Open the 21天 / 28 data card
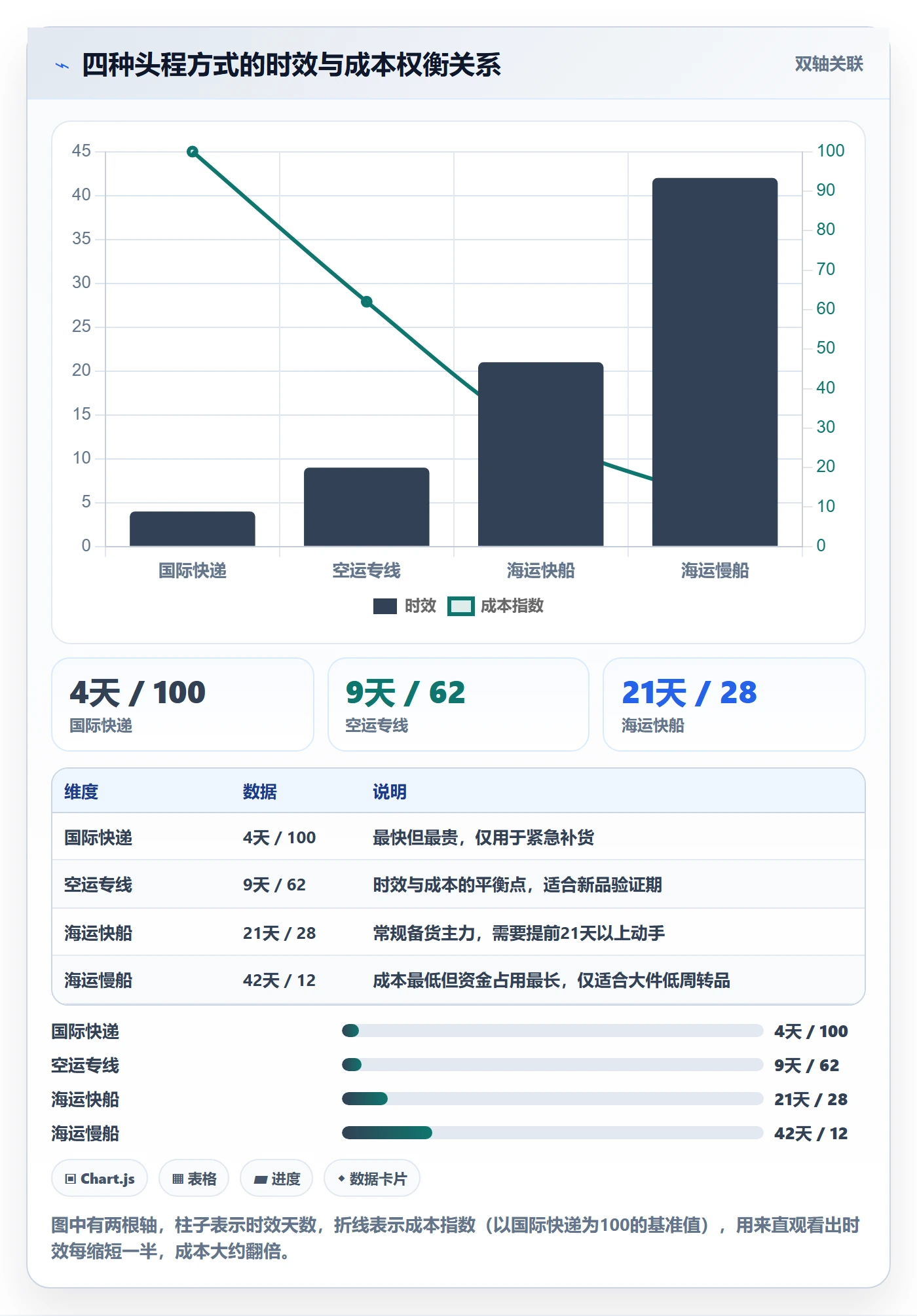The image size is (917, 1316). (x=734, y=704)
